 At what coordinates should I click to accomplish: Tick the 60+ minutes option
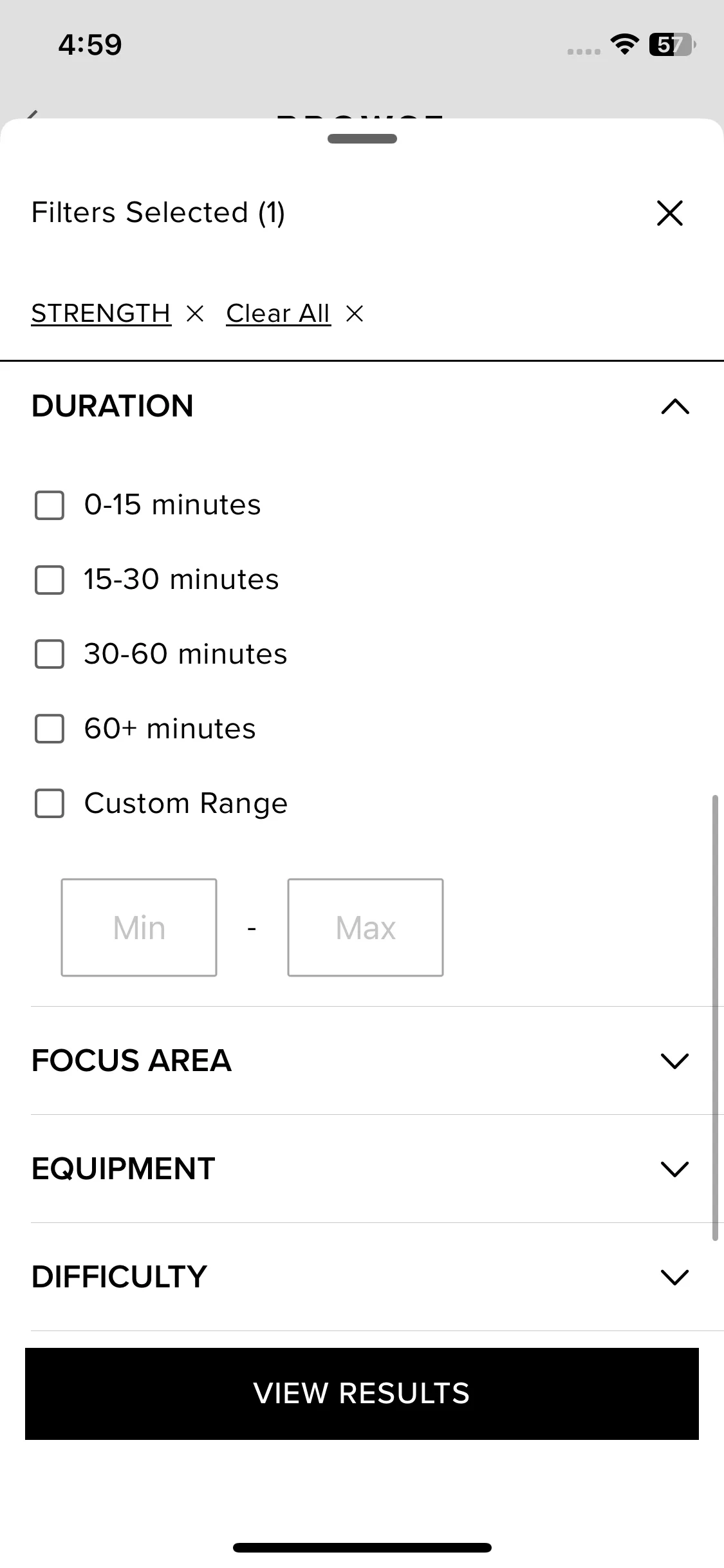[x=50, y=729]
